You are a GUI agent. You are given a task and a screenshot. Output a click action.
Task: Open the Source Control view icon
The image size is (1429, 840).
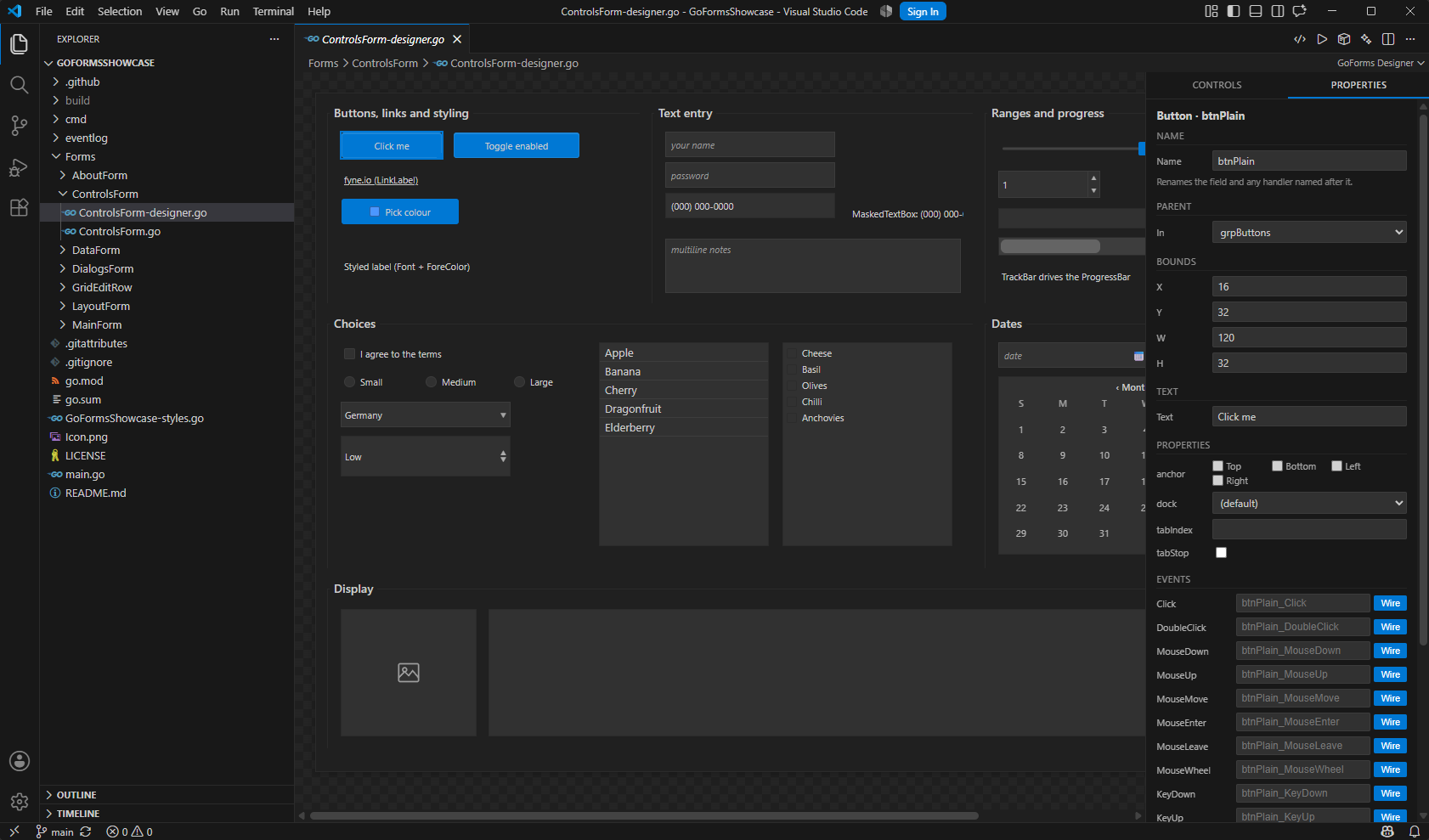(19, 126)
